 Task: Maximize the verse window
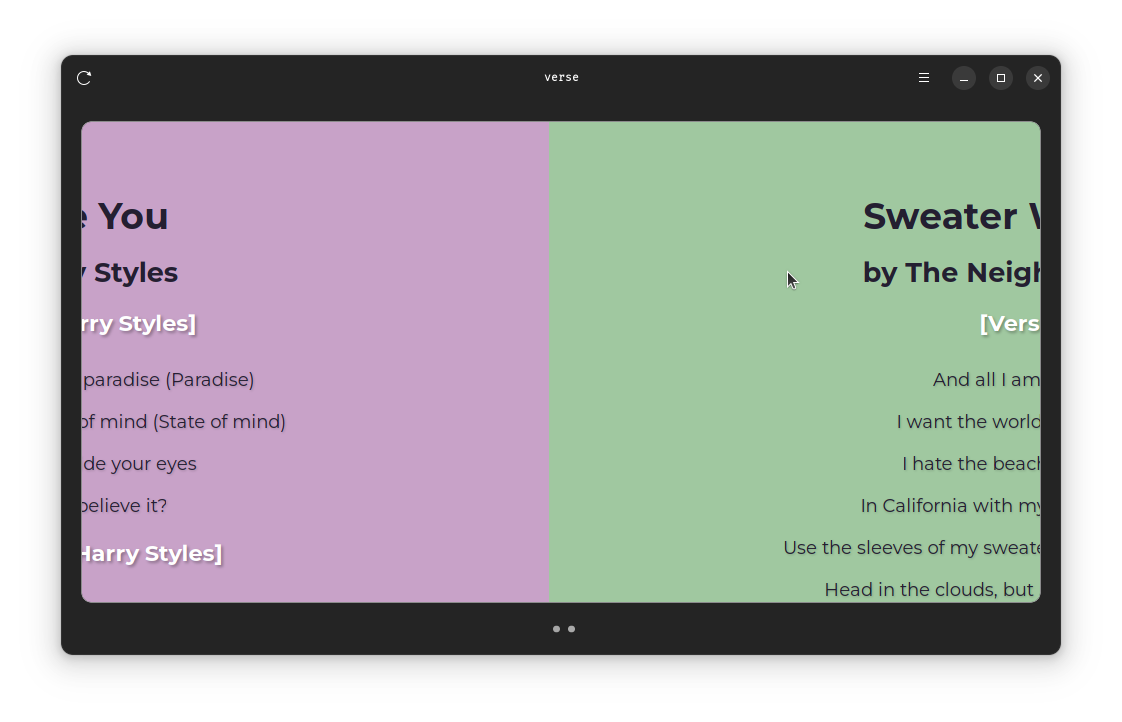(x=1001, y=78)
